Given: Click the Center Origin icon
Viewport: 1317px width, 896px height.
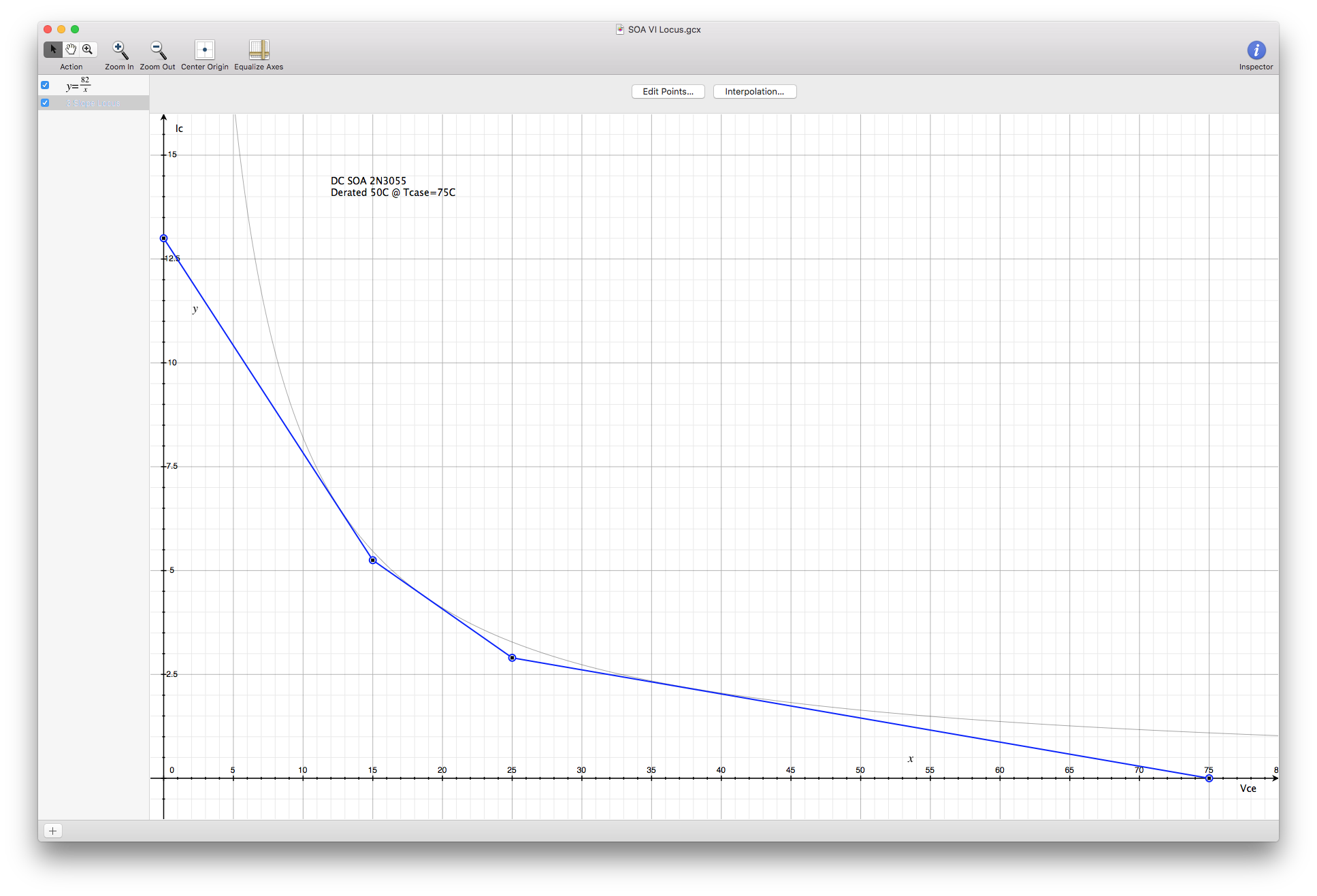Looking at the screenshot, I should tap(205, 50).
